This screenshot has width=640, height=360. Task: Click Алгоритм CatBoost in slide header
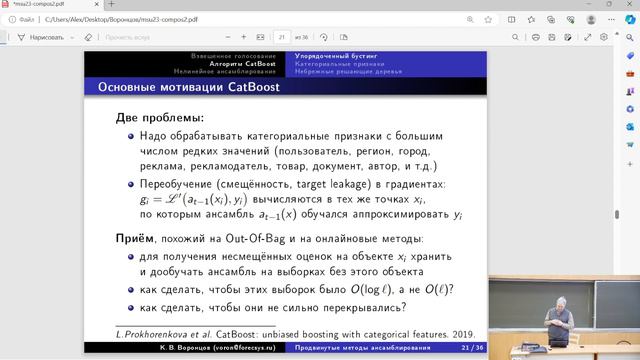[x=242, y=64]
